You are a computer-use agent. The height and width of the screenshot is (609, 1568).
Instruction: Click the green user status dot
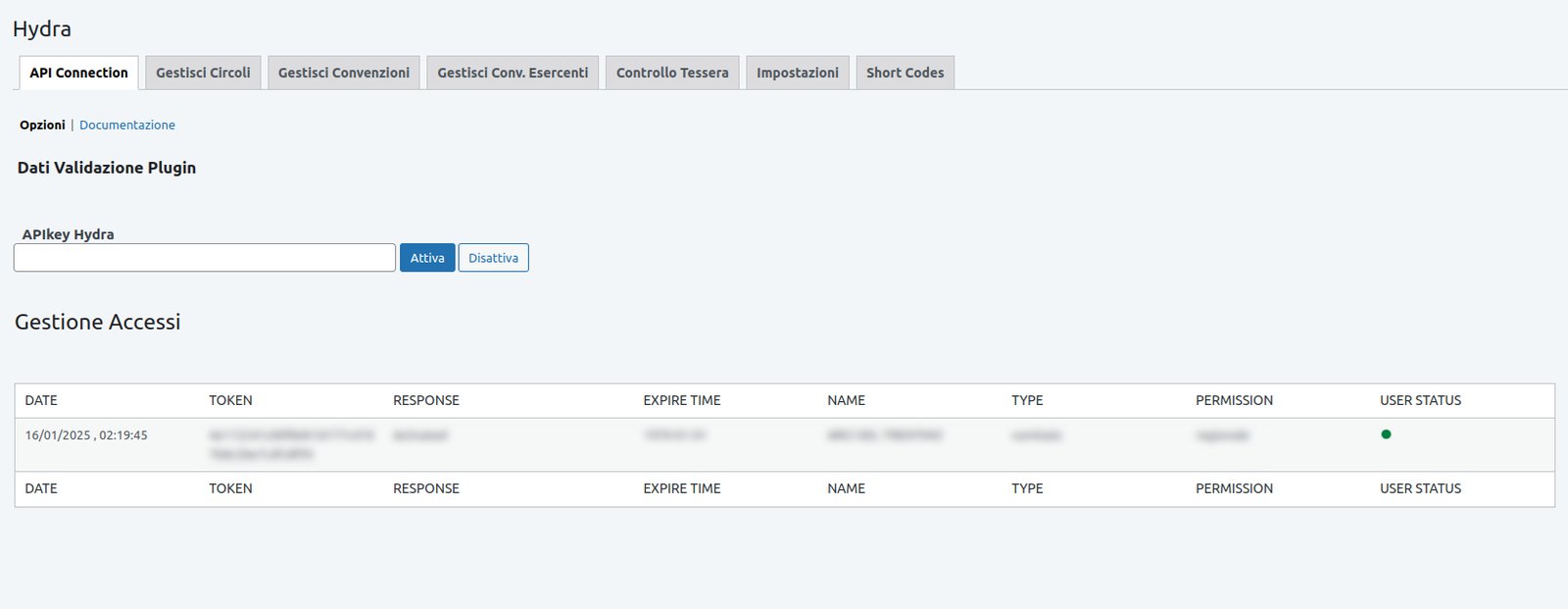tap(1386, 434)
